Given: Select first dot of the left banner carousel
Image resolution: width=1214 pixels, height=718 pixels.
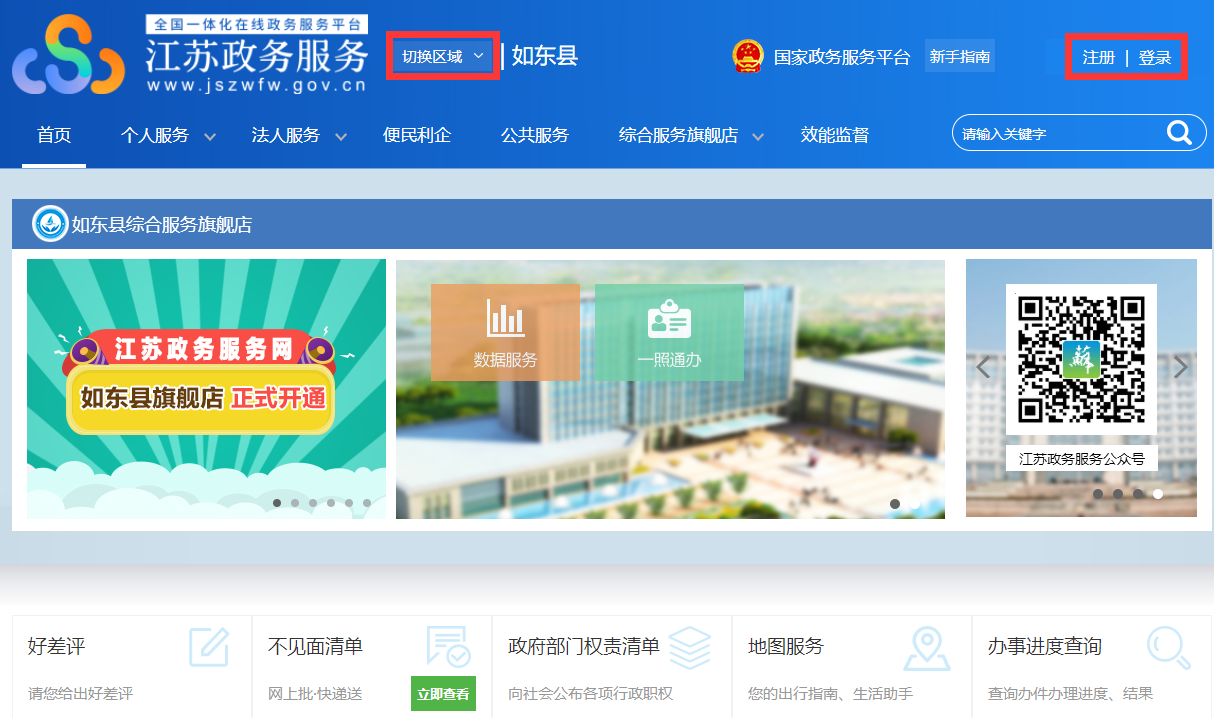Looking at the screenshot, I should coord(277,503).
